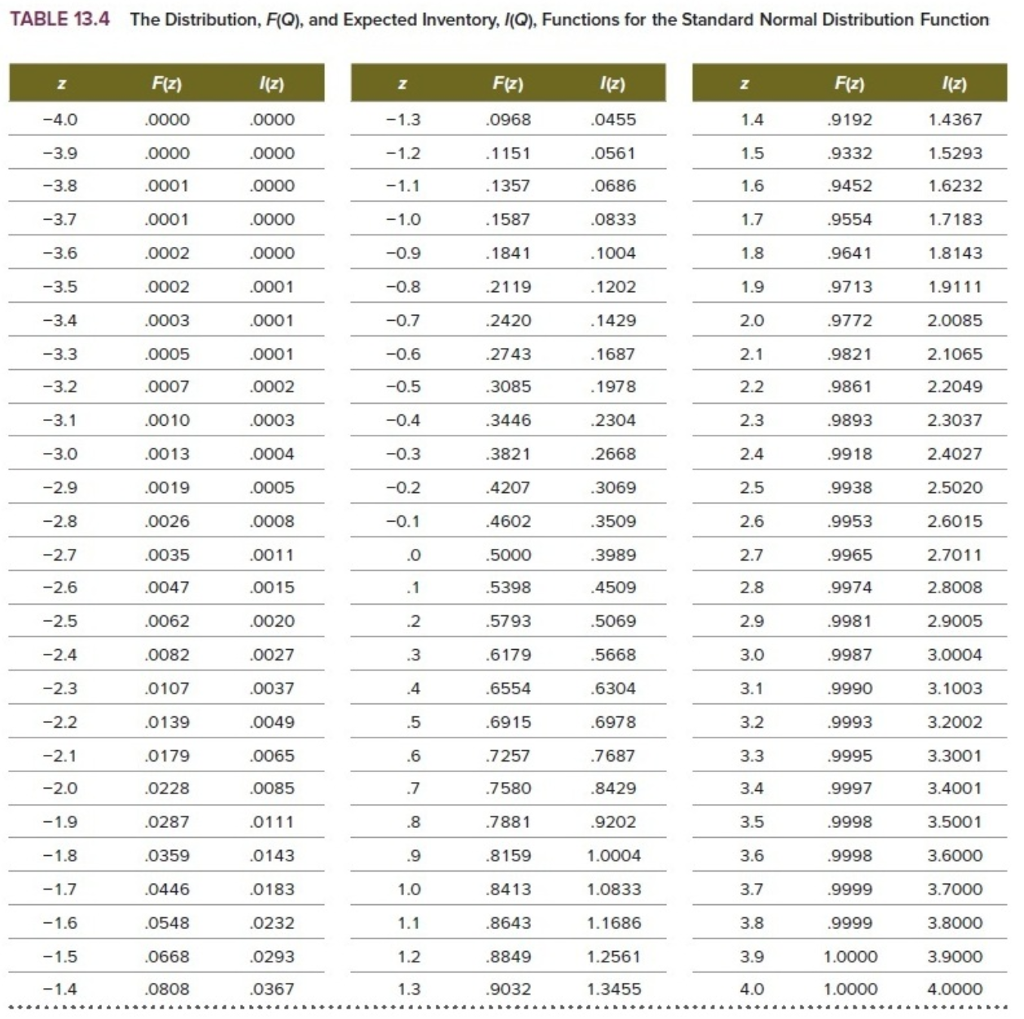Click the third table's I(z) header
The height and width of the screenshot is (1019, 1024).
(x=954, y=83)
